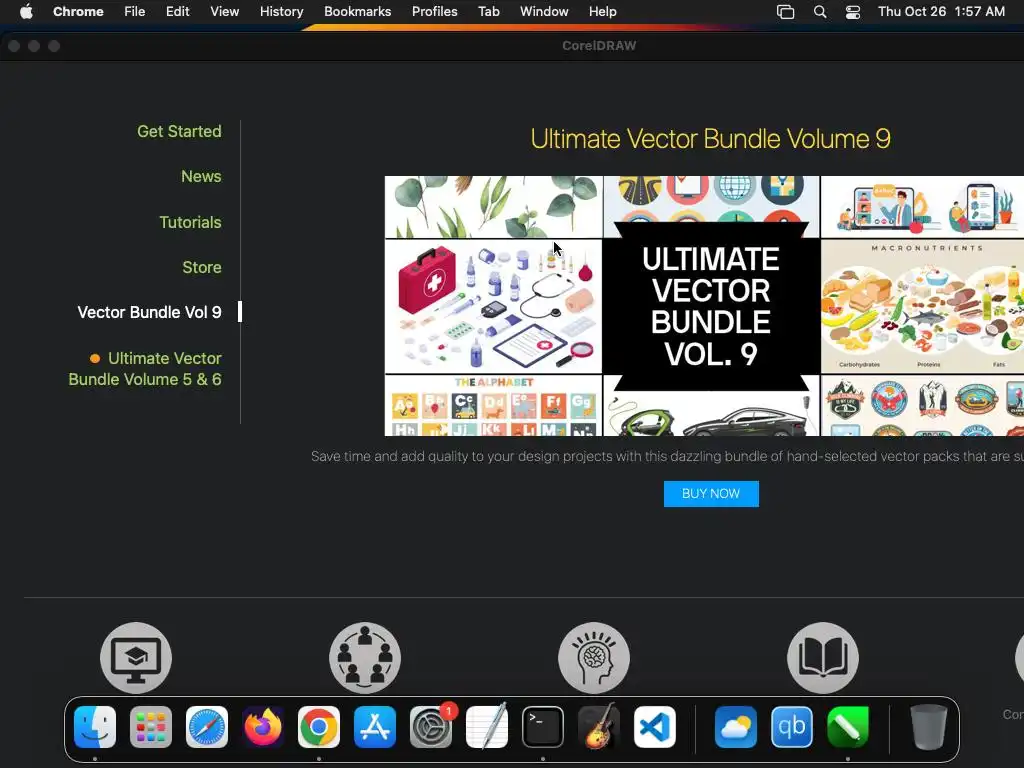The height and width of the screenshot is (768, 1024).
Task: Open Control Center in menu bar
Action: coord(853,12)
